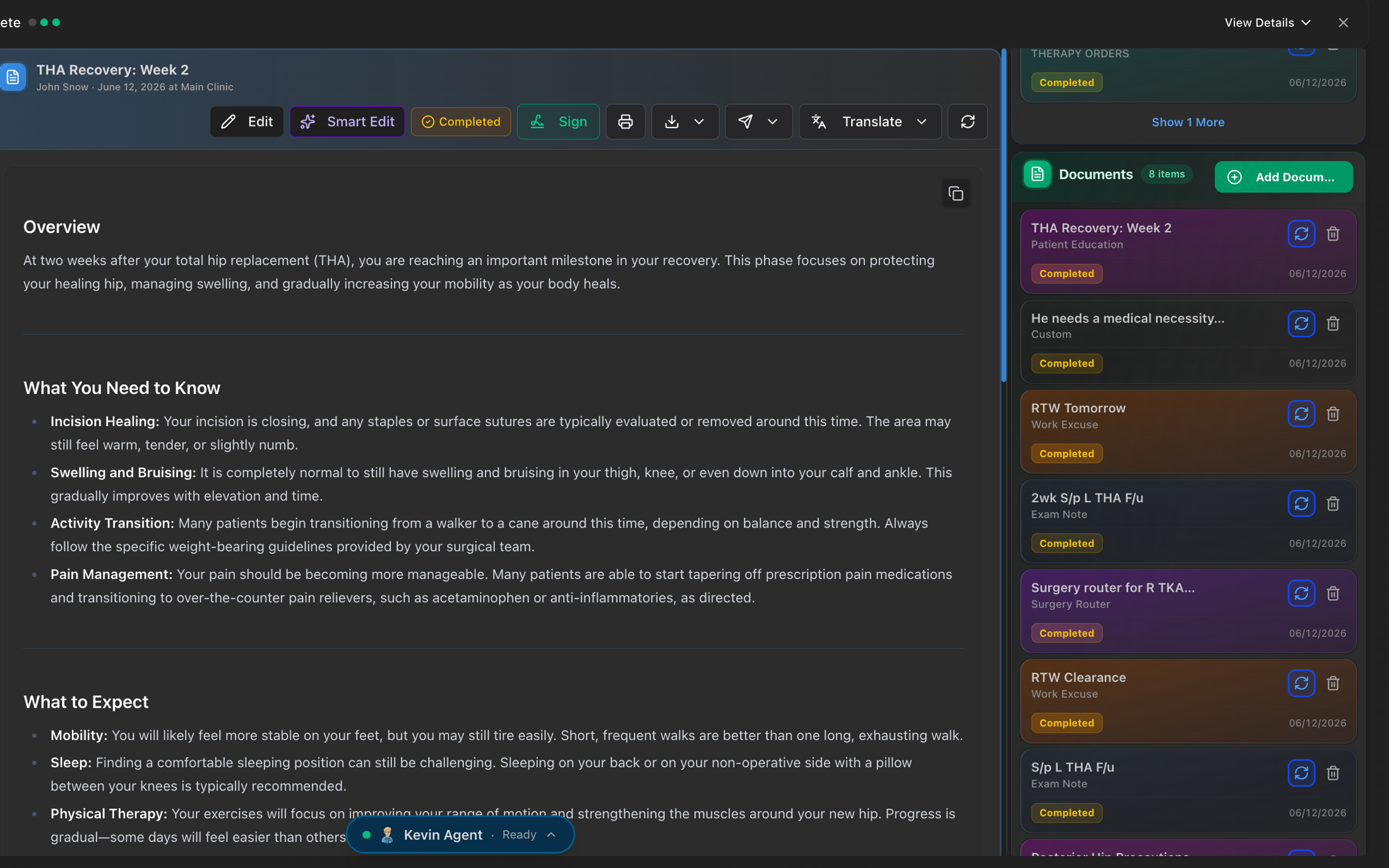Delete the medical necessity Custom document

click(x=1333, y=324)
